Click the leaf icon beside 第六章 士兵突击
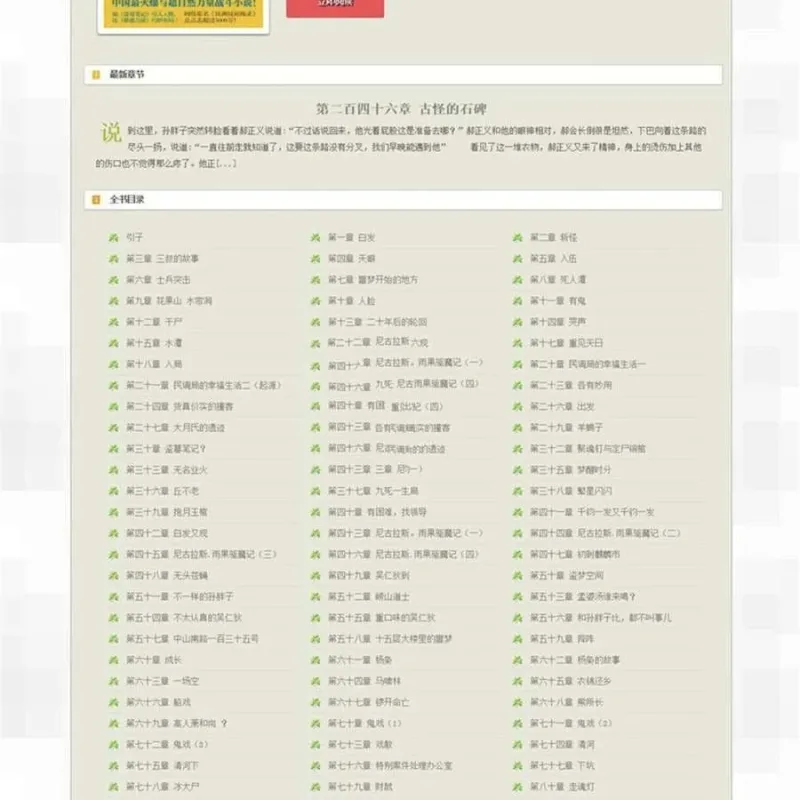Image resolution: width=800 pixels, height=800 pixels. [x=113, y=280]
